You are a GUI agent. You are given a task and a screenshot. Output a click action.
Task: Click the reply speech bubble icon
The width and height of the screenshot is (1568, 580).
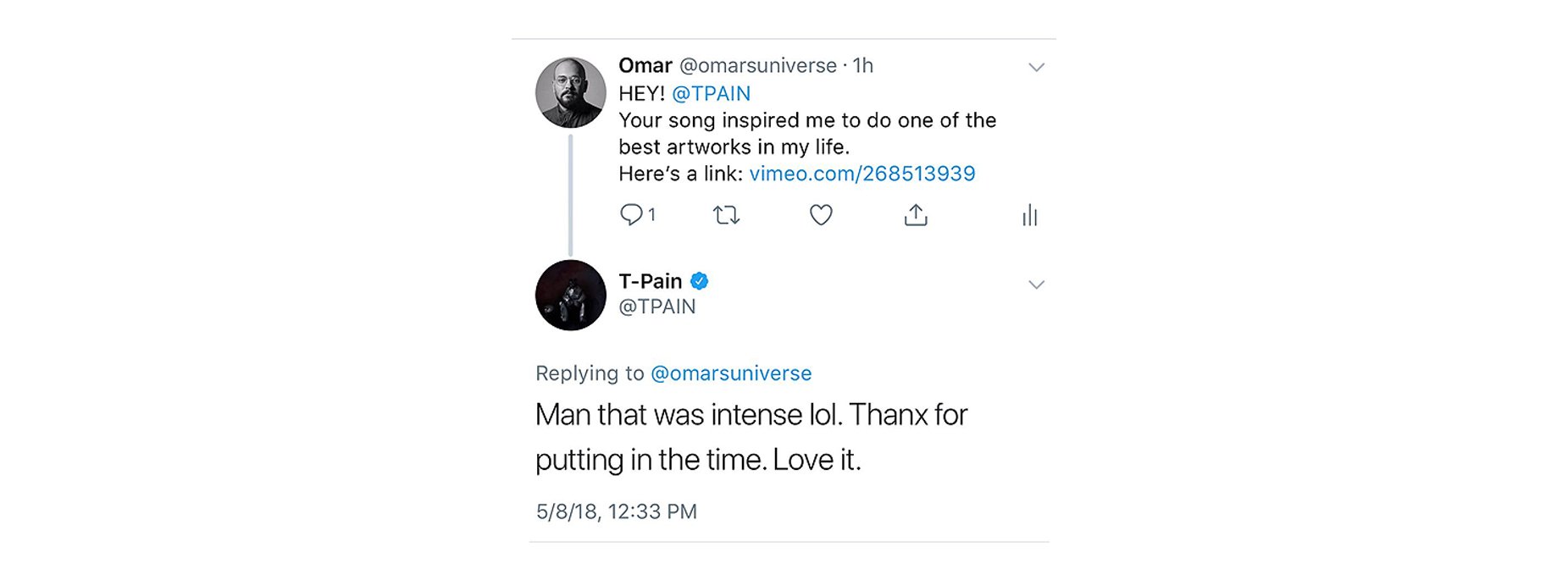[631, 215]
